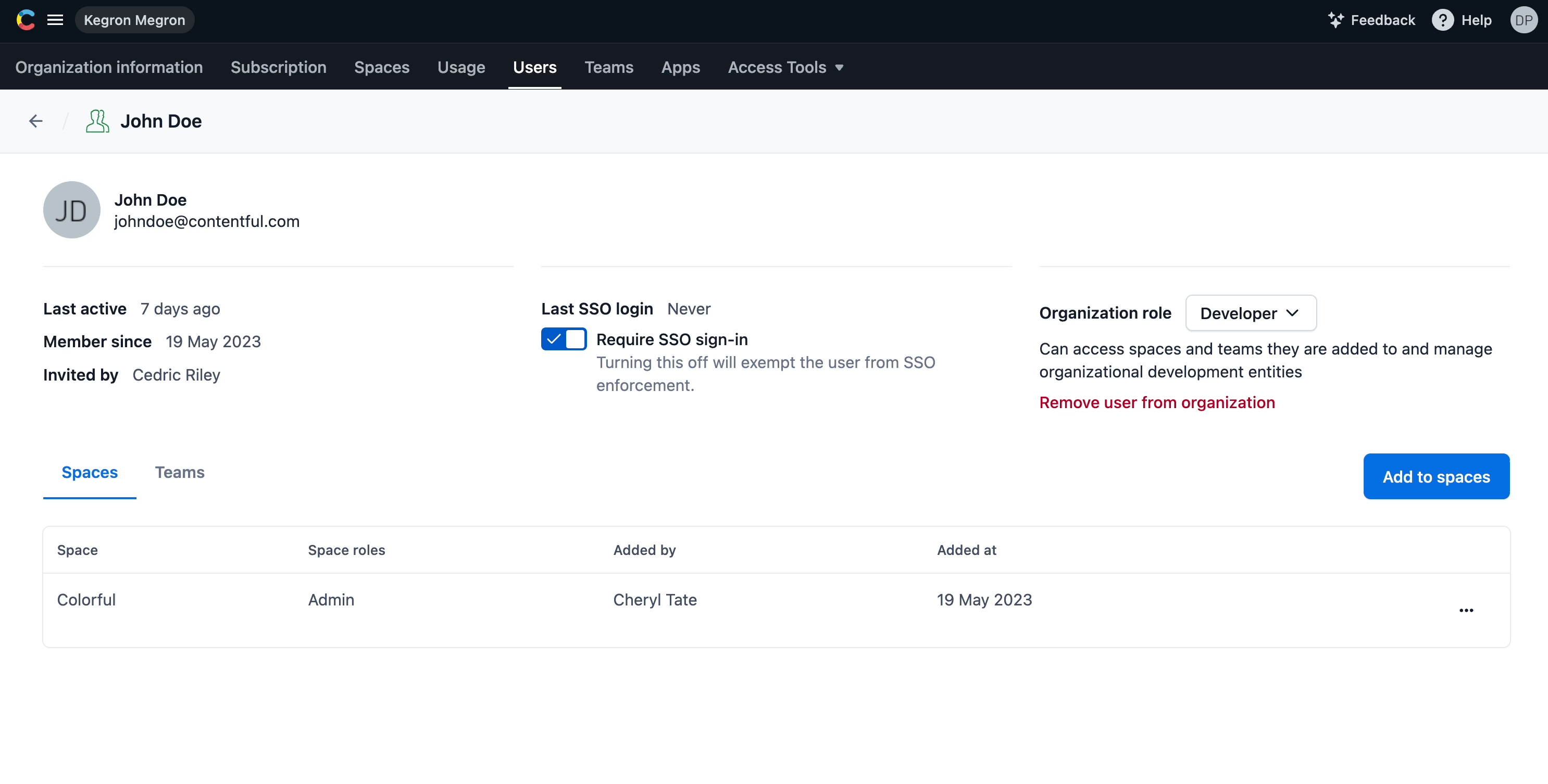Open the Kegron Megron organization switcher

coord(134,20)
